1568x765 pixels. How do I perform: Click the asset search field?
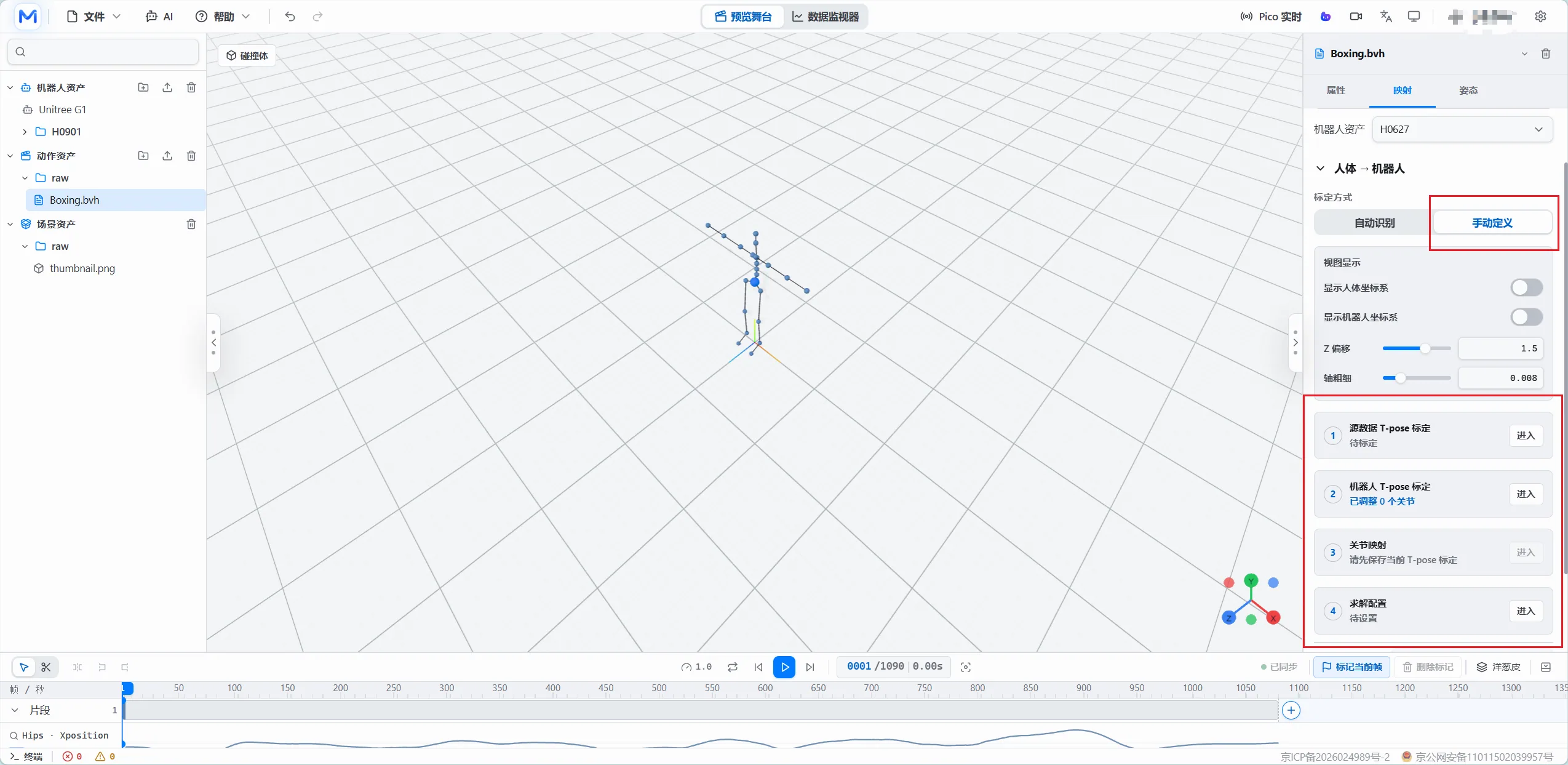coord(103,52)
